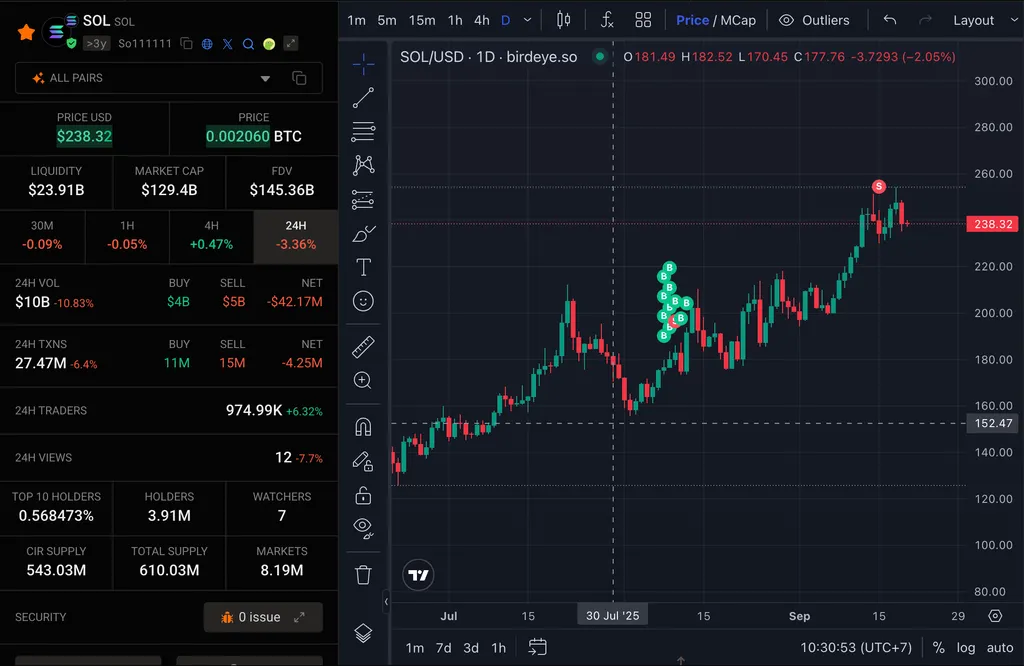The image size is (1024, 666).
Task: Switch chart to 5m interval
Action: [387, 20]
